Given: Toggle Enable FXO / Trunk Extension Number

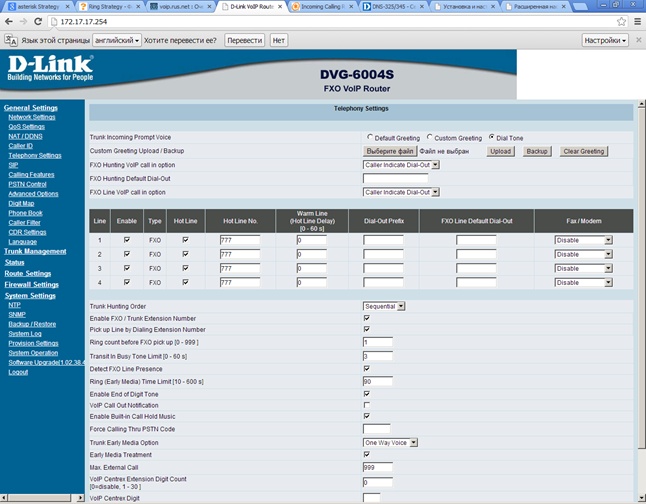Looking at the screenshot, I should (x=367, y=318).
